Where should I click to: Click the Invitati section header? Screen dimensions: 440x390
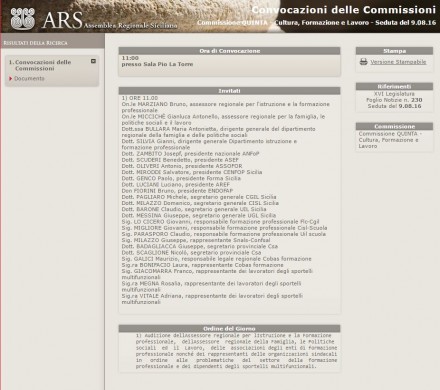(x=229, y=91)
